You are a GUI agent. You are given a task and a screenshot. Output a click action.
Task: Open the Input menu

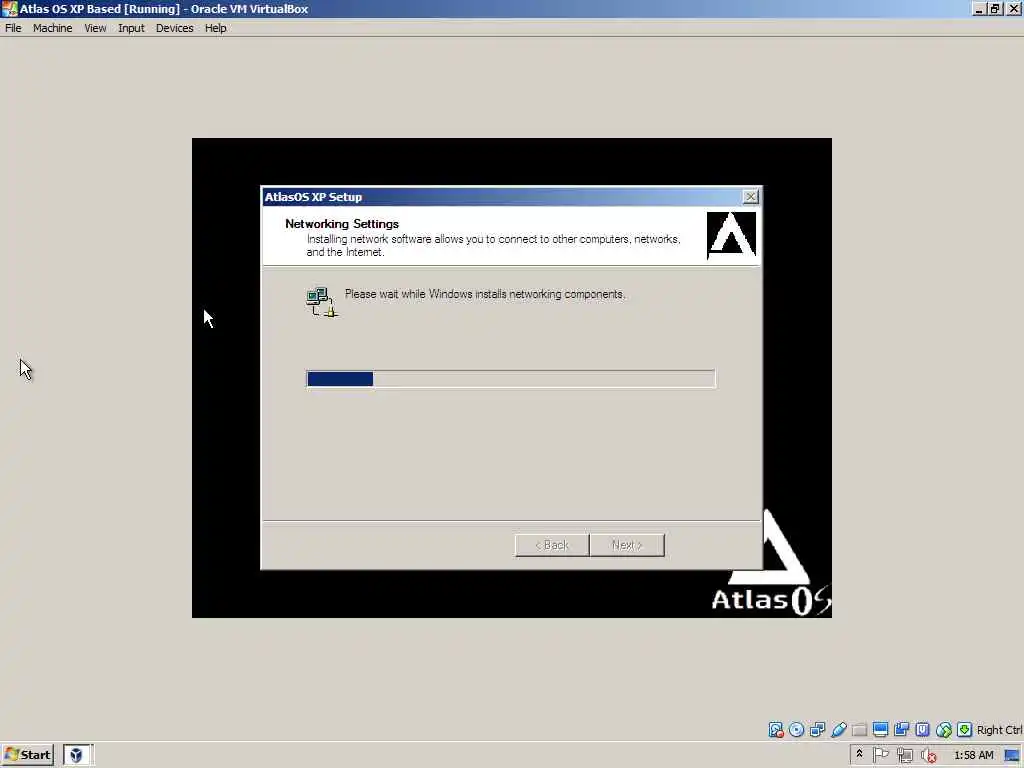tap(131, 28)
